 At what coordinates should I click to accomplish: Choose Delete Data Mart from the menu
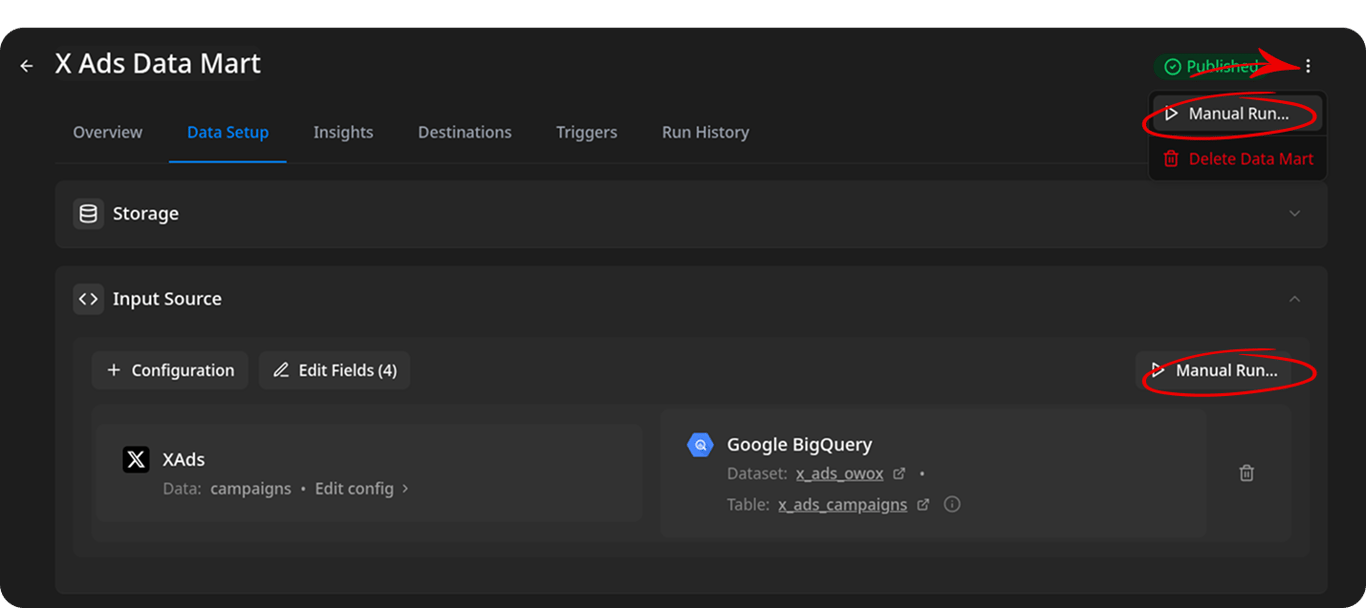(1238, 159)
